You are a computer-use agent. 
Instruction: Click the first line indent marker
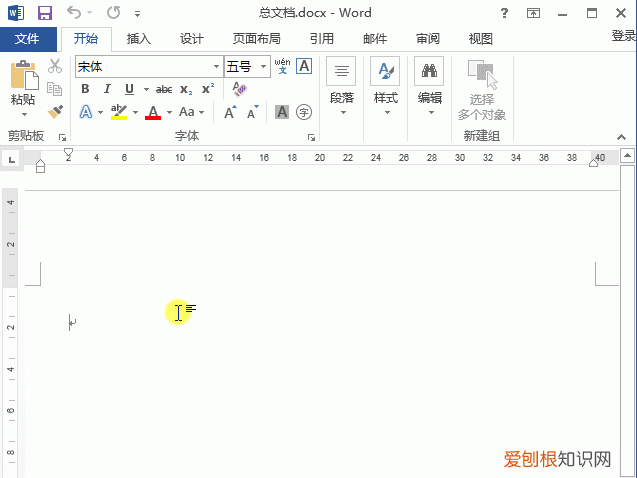click(x=68, y=152)
